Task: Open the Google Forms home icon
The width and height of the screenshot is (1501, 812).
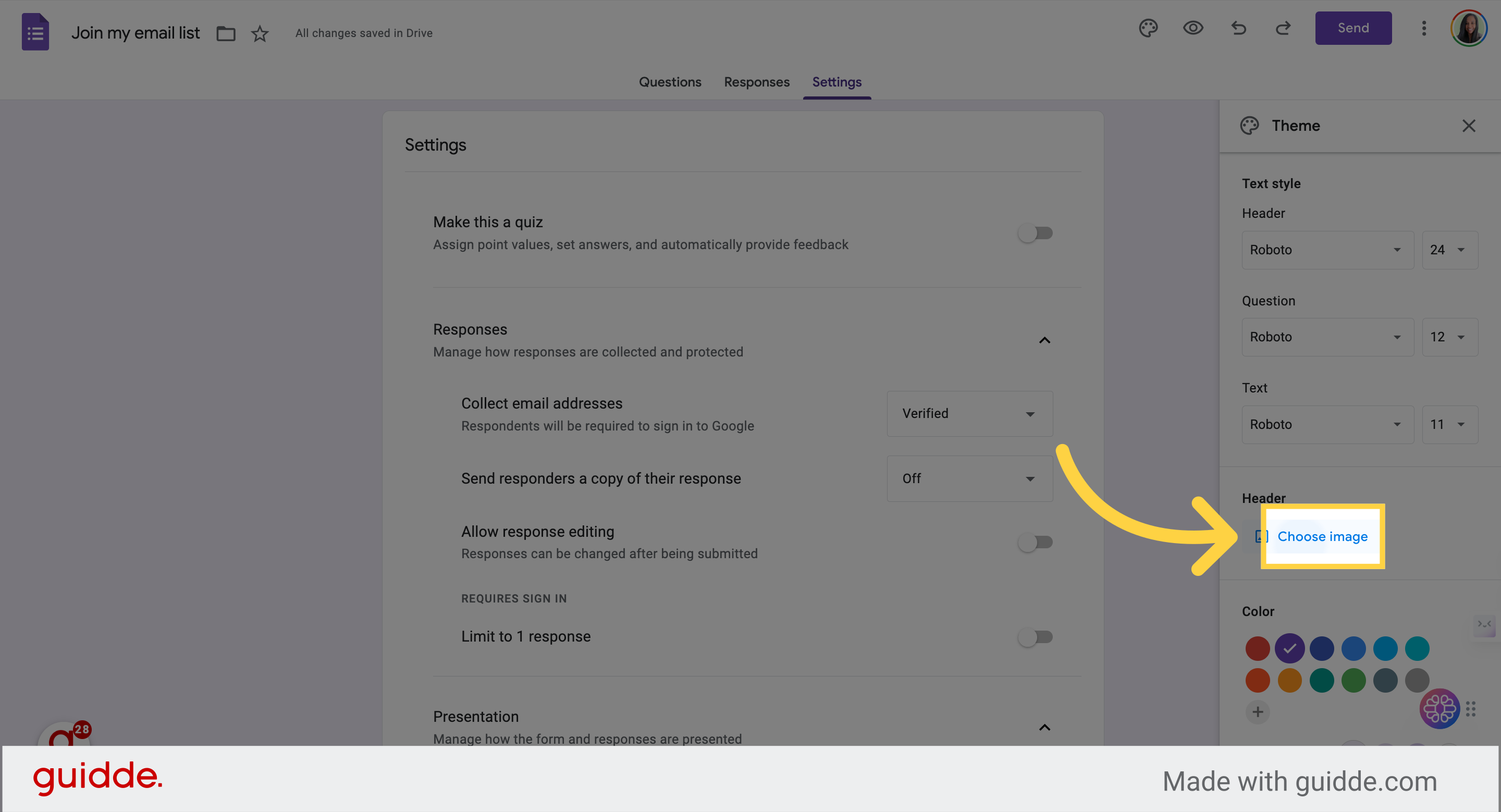Action: pos(35,32)
